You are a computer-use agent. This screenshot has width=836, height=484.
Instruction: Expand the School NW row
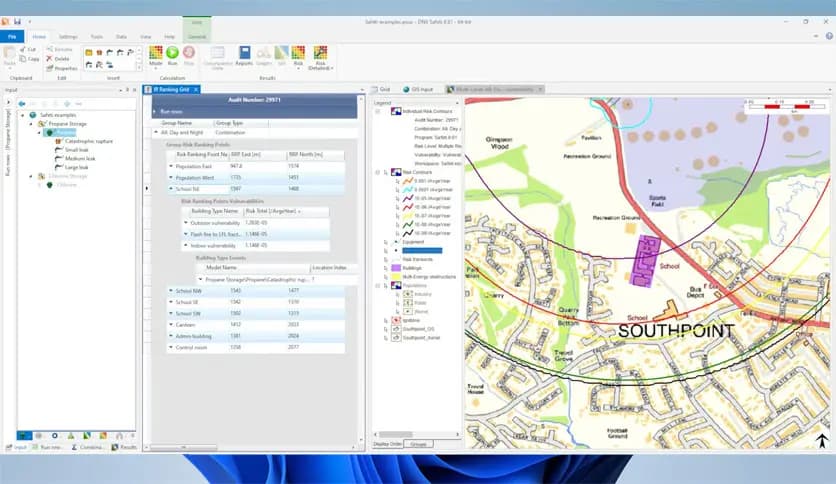pos(171,291)
